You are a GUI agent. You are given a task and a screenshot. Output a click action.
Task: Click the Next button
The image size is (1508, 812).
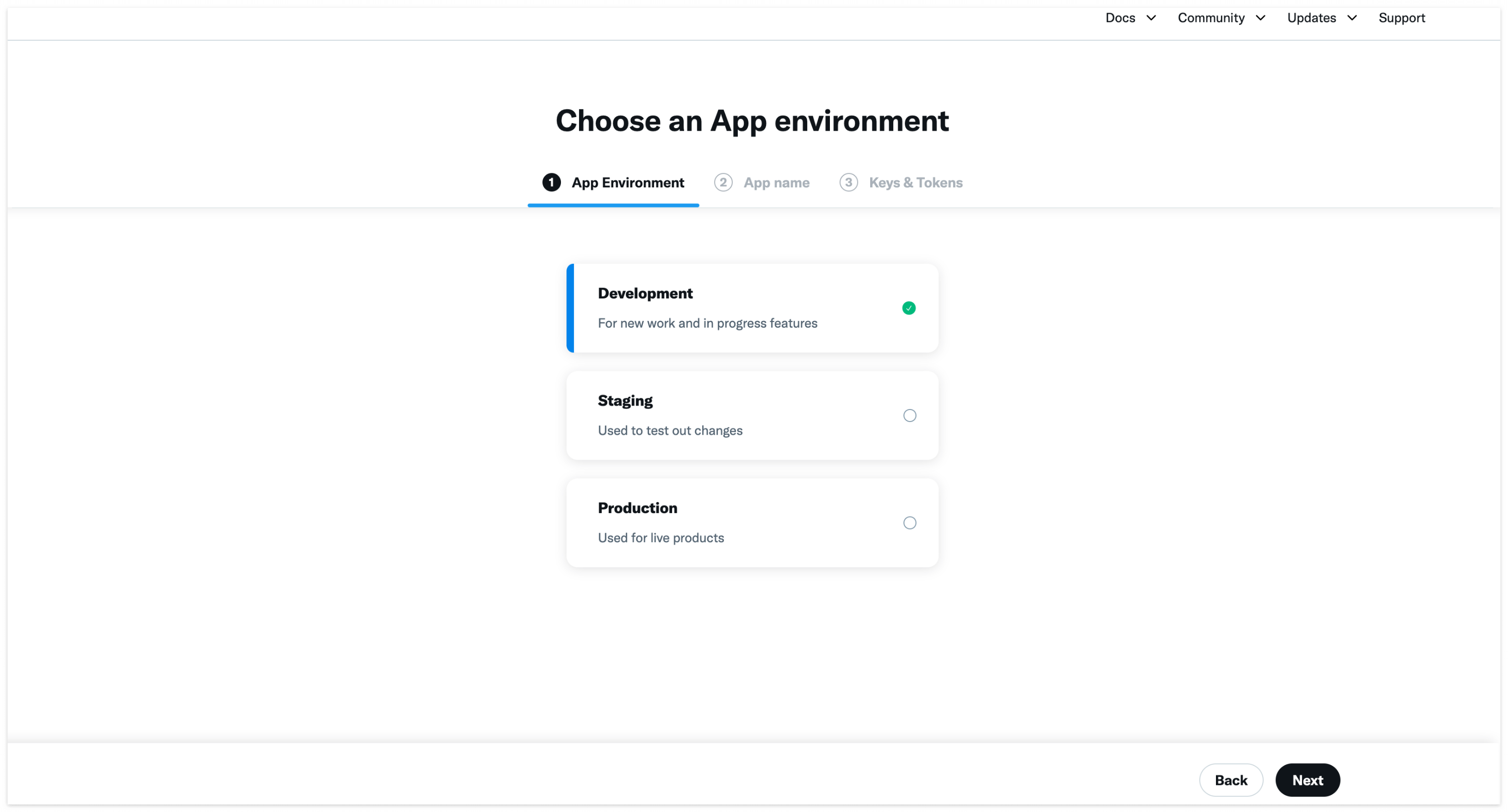[x=1307, y=780]
